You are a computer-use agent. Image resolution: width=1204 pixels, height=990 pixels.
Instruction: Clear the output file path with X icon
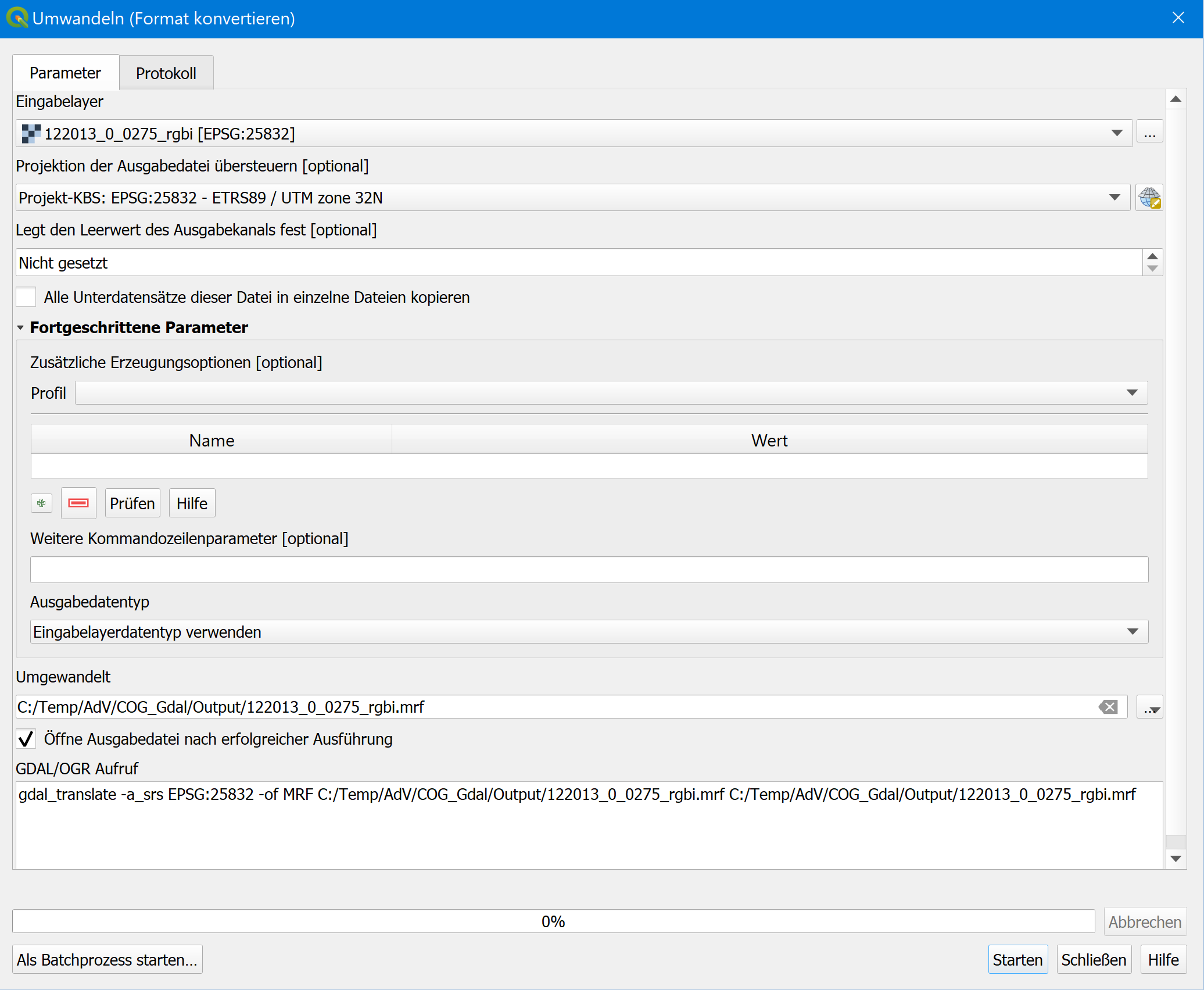[1108, 707]
